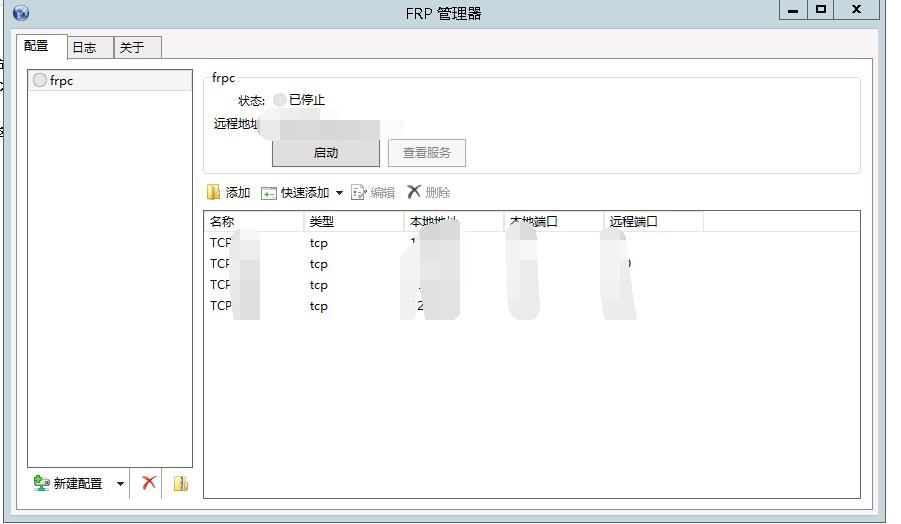This screenshot has width=901, height=524.
Task: Select the frpc configuration in left list
Action: pos(62,81)
